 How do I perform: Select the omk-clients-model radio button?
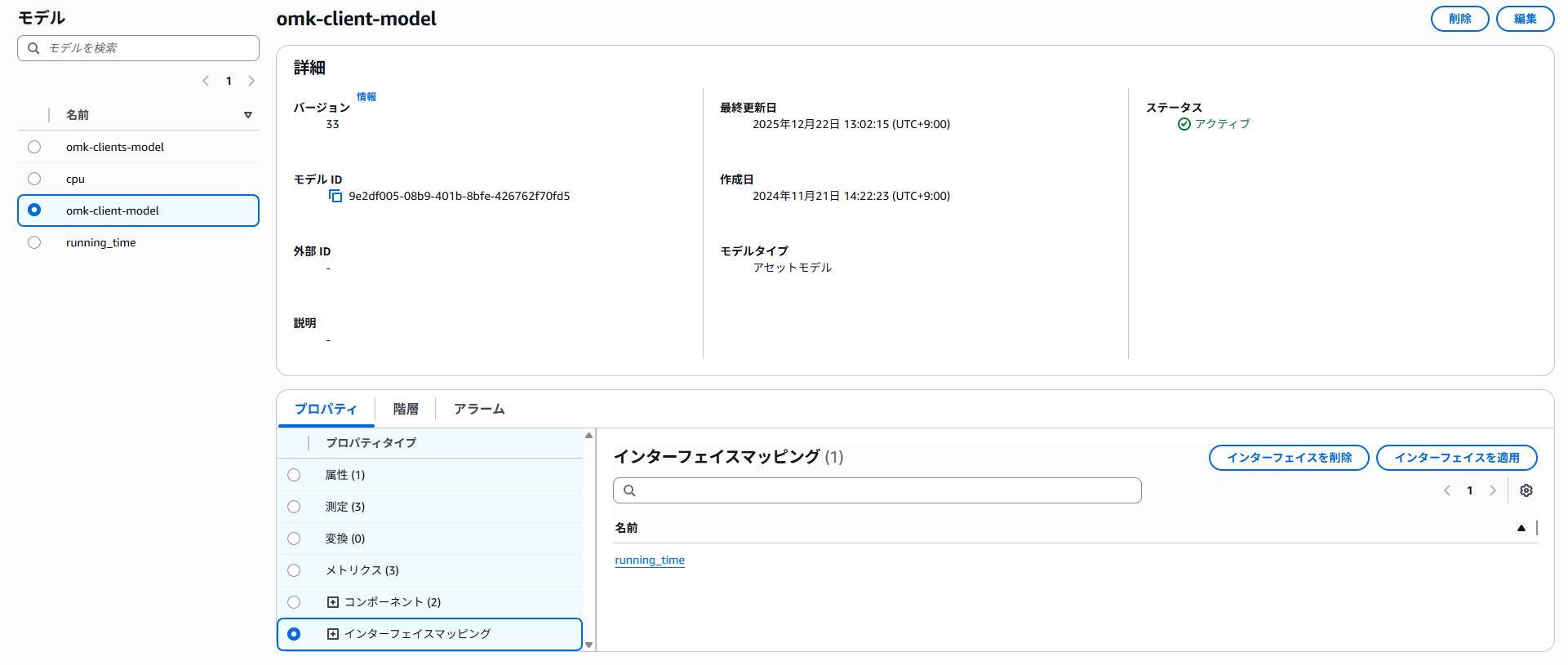tap(34, 147)
